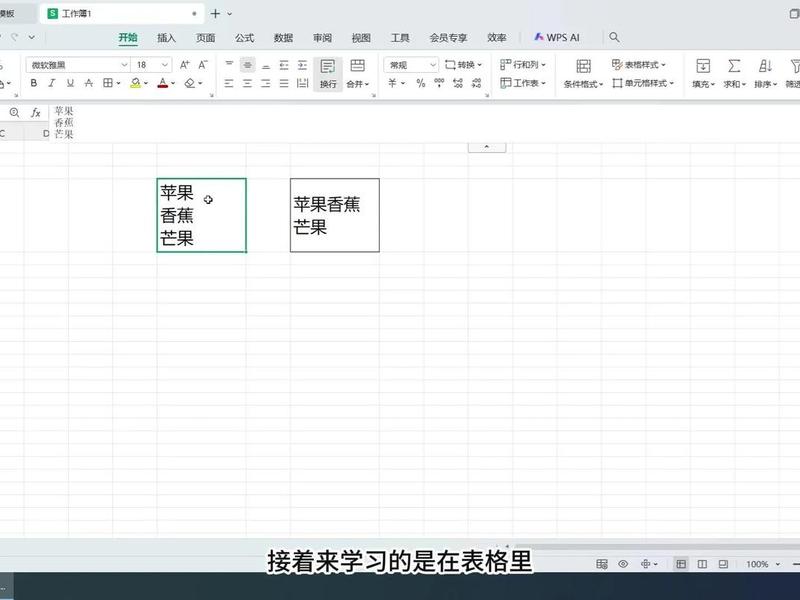
Task: Decrease decimal places
Action: pyautogui.click(x=476, y=83)
